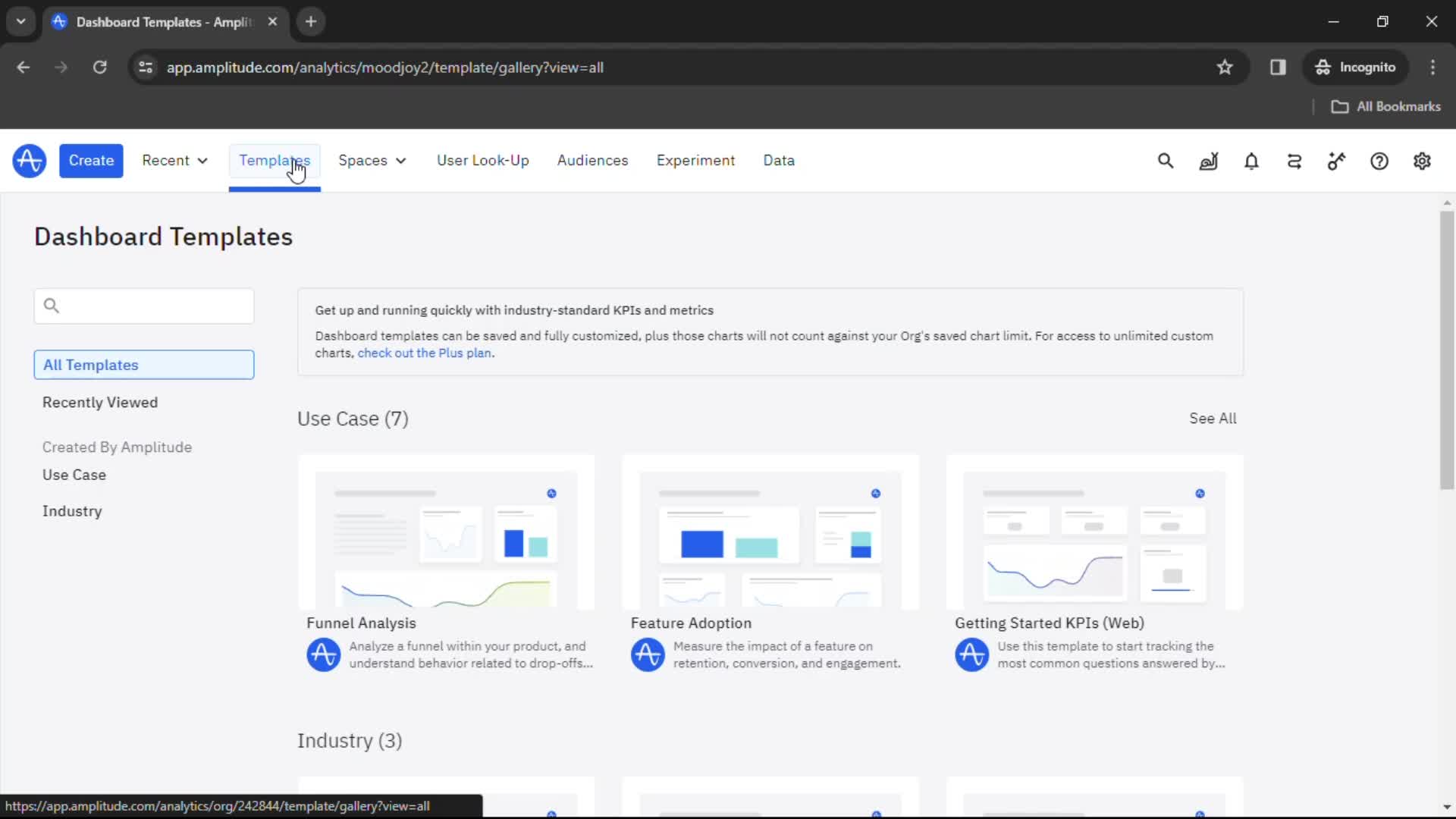Viewport: 1456px width, 819px height.
Task: Click the Amplitude home logo icon
Action: click(28, 160)
